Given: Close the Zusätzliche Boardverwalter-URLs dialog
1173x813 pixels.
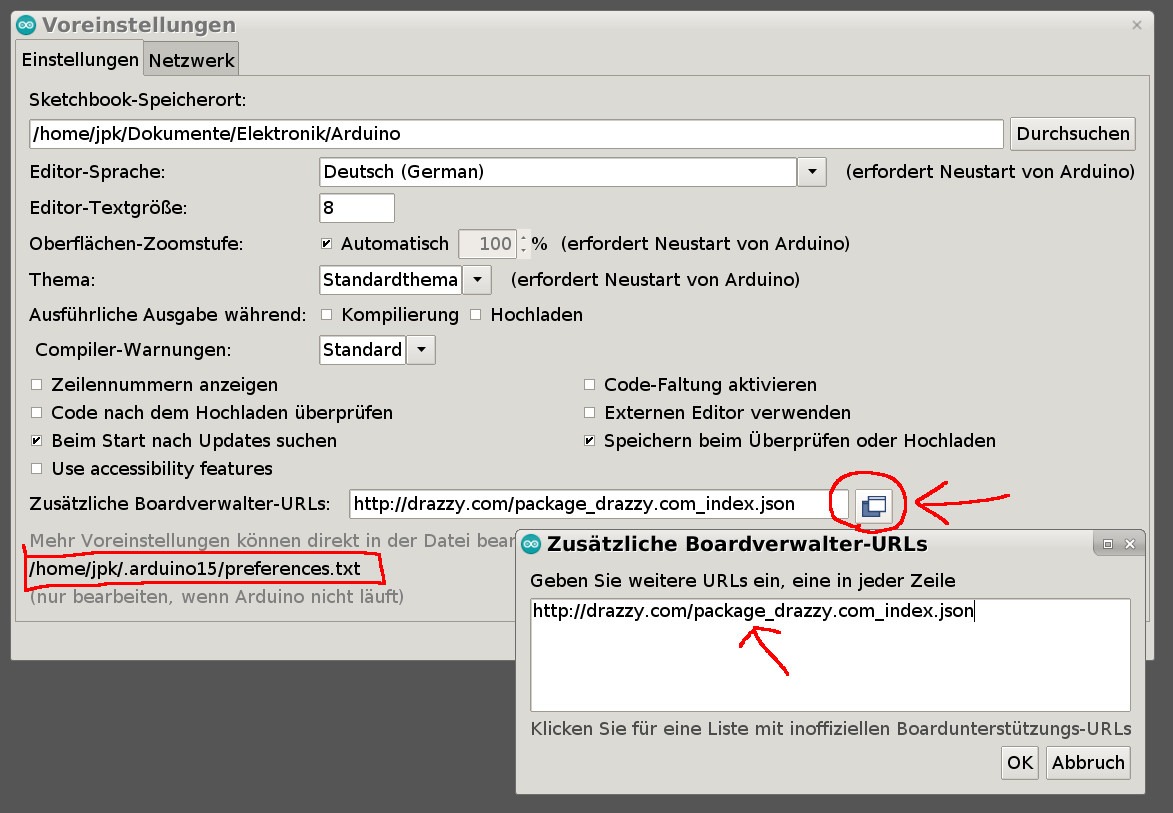Looking at the screenshot, I should [x=1130, y=544].
